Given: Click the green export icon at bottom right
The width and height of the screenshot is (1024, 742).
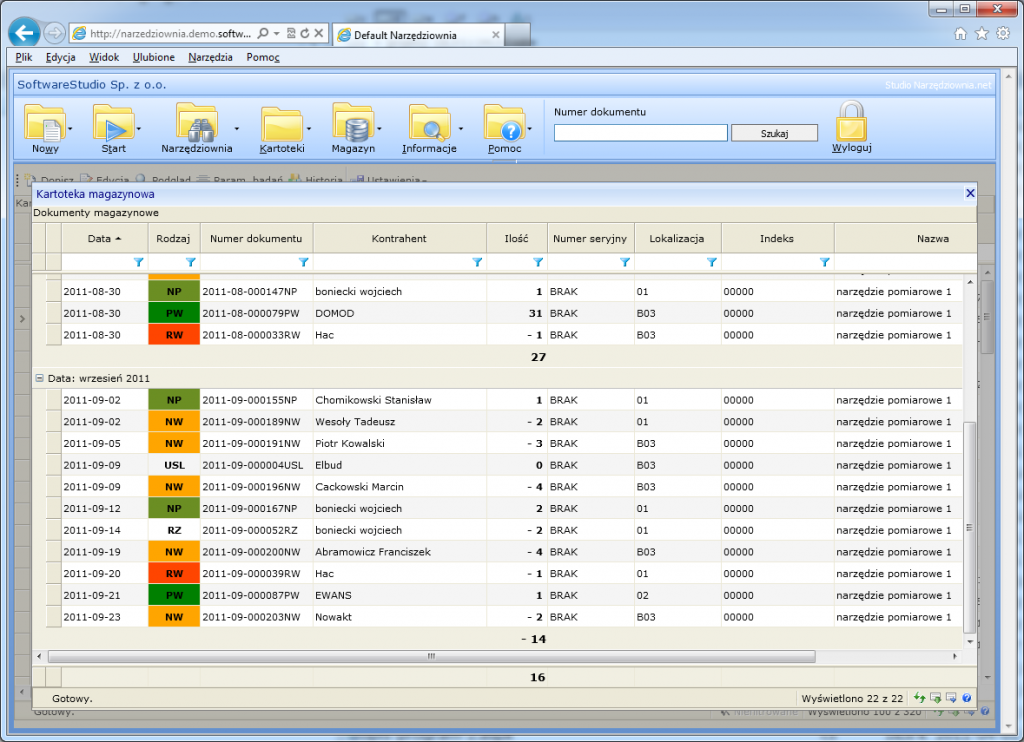Looking at the screenshot, I should (935, 697).
